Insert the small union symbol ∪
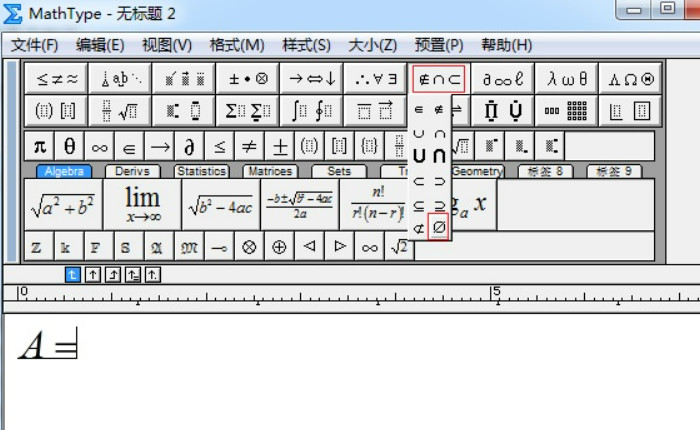The image size is (700, 430). coord(419,133)
